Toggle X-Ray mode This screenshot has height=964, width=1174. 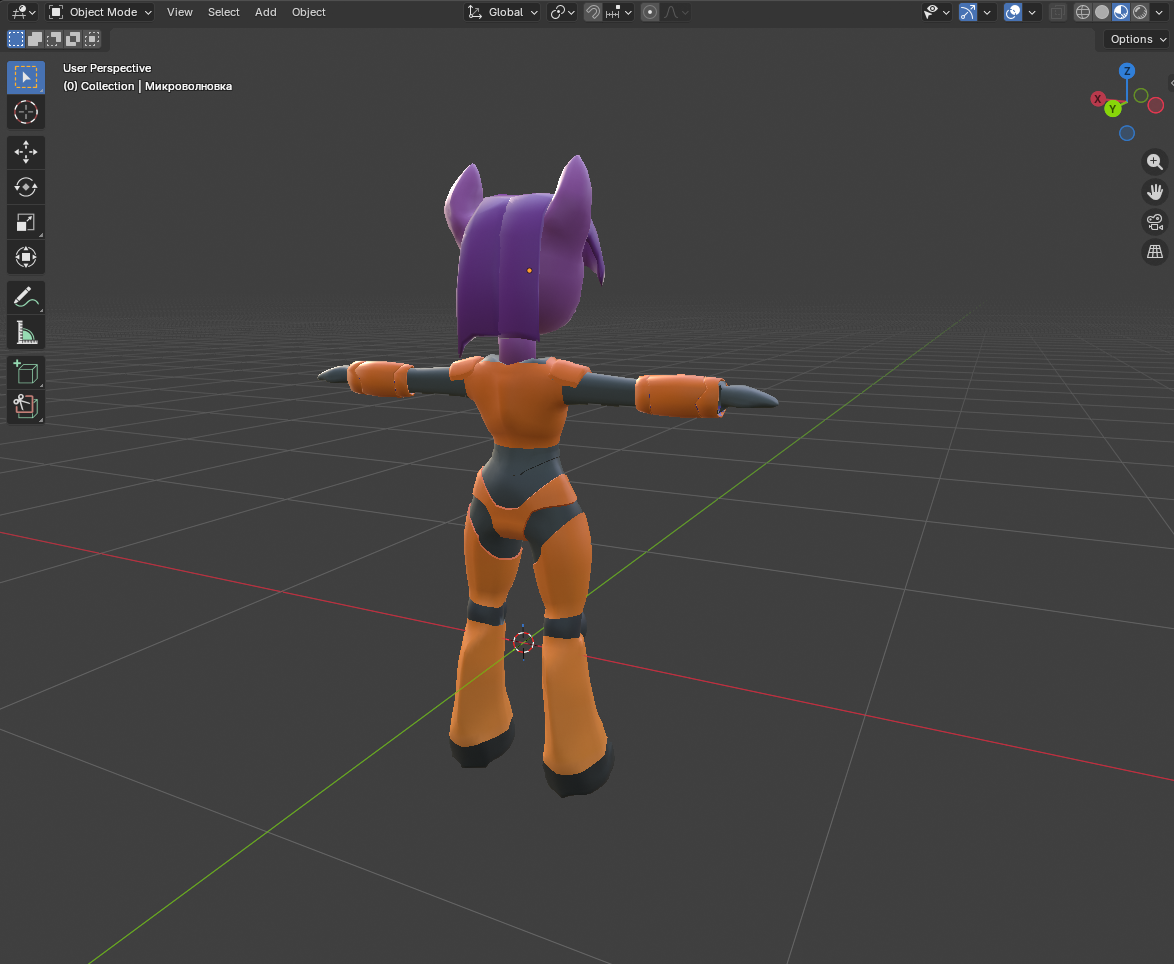tap(1057, 12)
